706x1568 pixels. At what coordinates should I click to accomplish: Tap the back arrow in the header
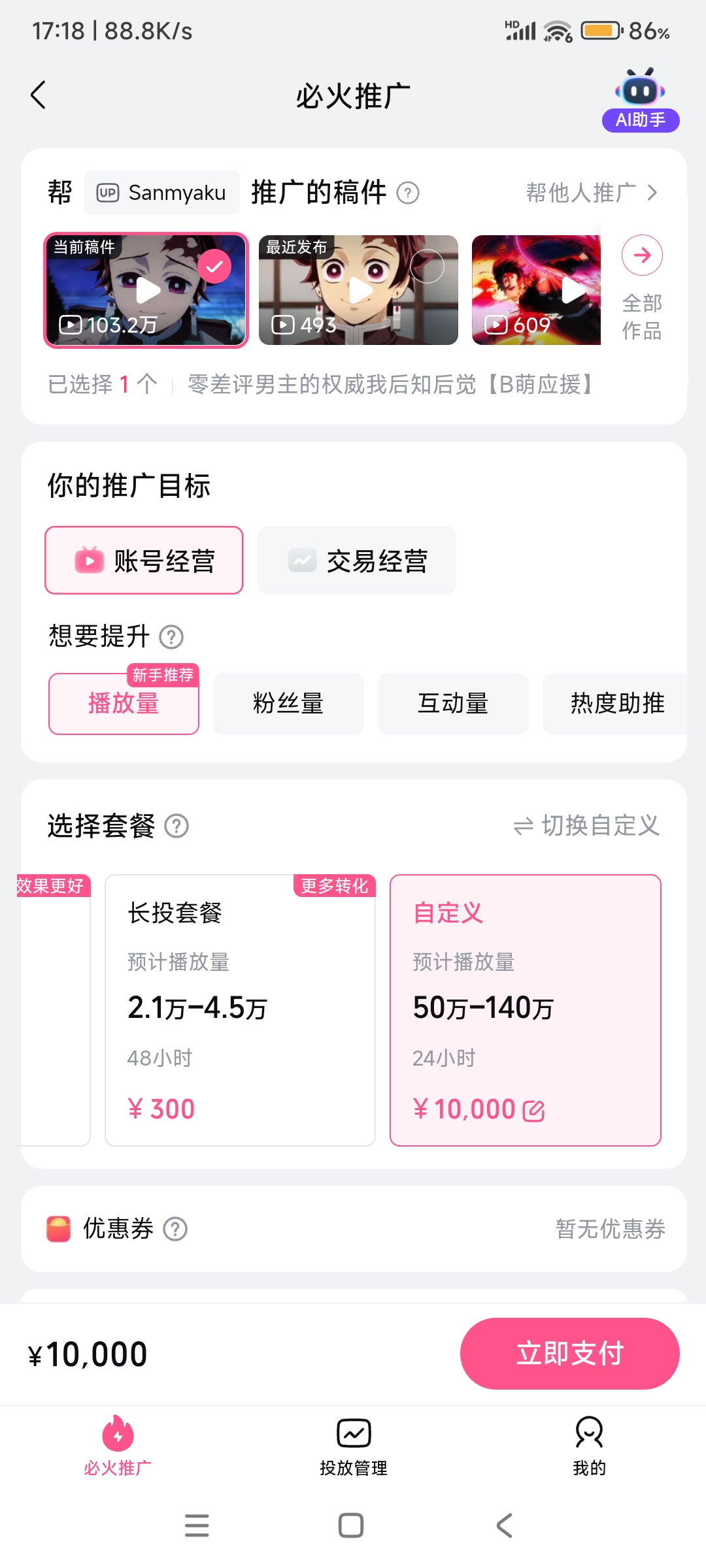pyautogui.click(x=39, y=95)
